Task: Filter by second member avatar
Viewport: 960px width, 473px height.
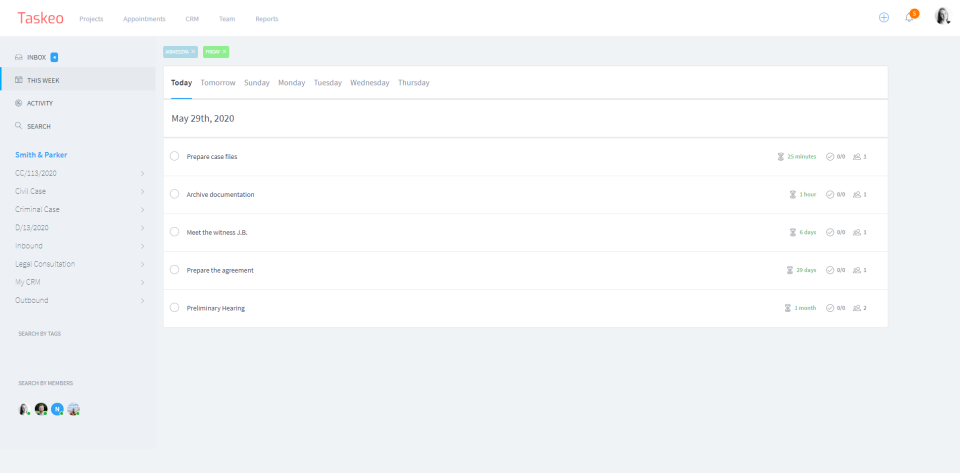Action: click(x=40, y=409)
